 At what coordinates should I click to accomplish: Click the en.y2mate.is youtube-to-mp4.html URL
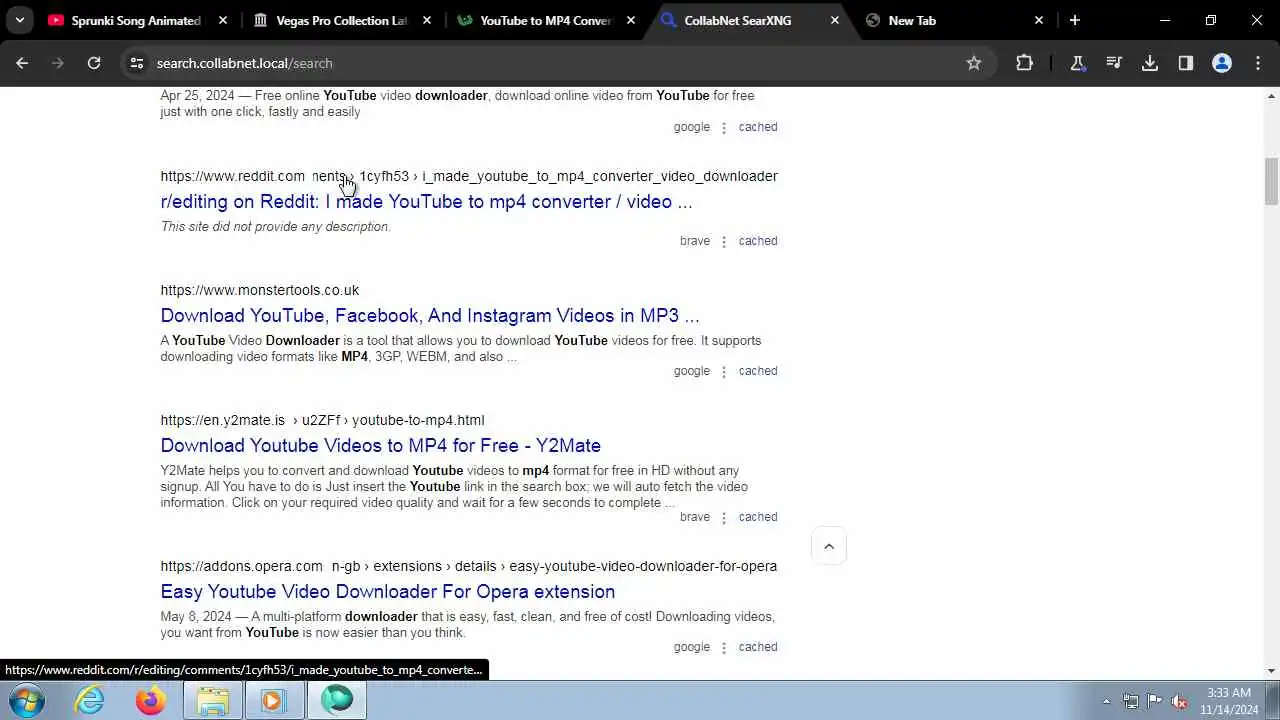tap(322, 420)
